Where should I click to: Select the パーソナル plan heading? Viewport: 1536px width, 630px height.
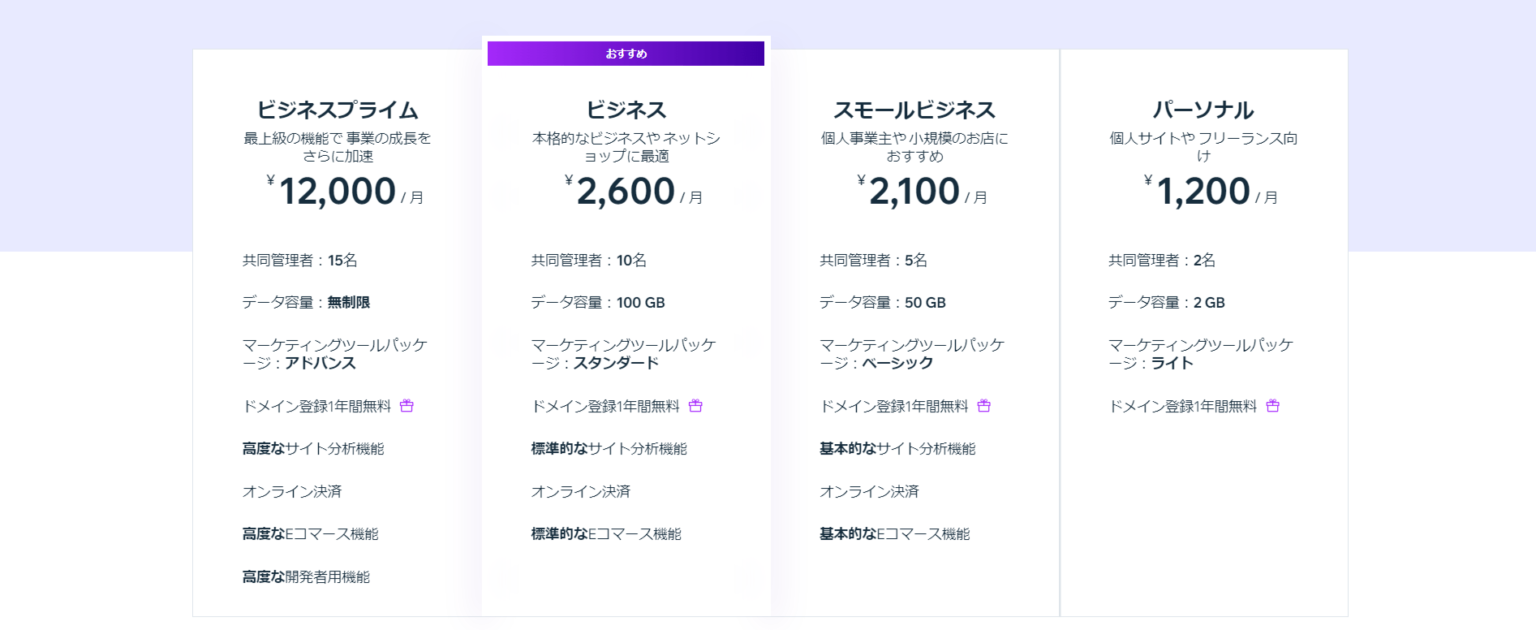(x=1203, y=110)
